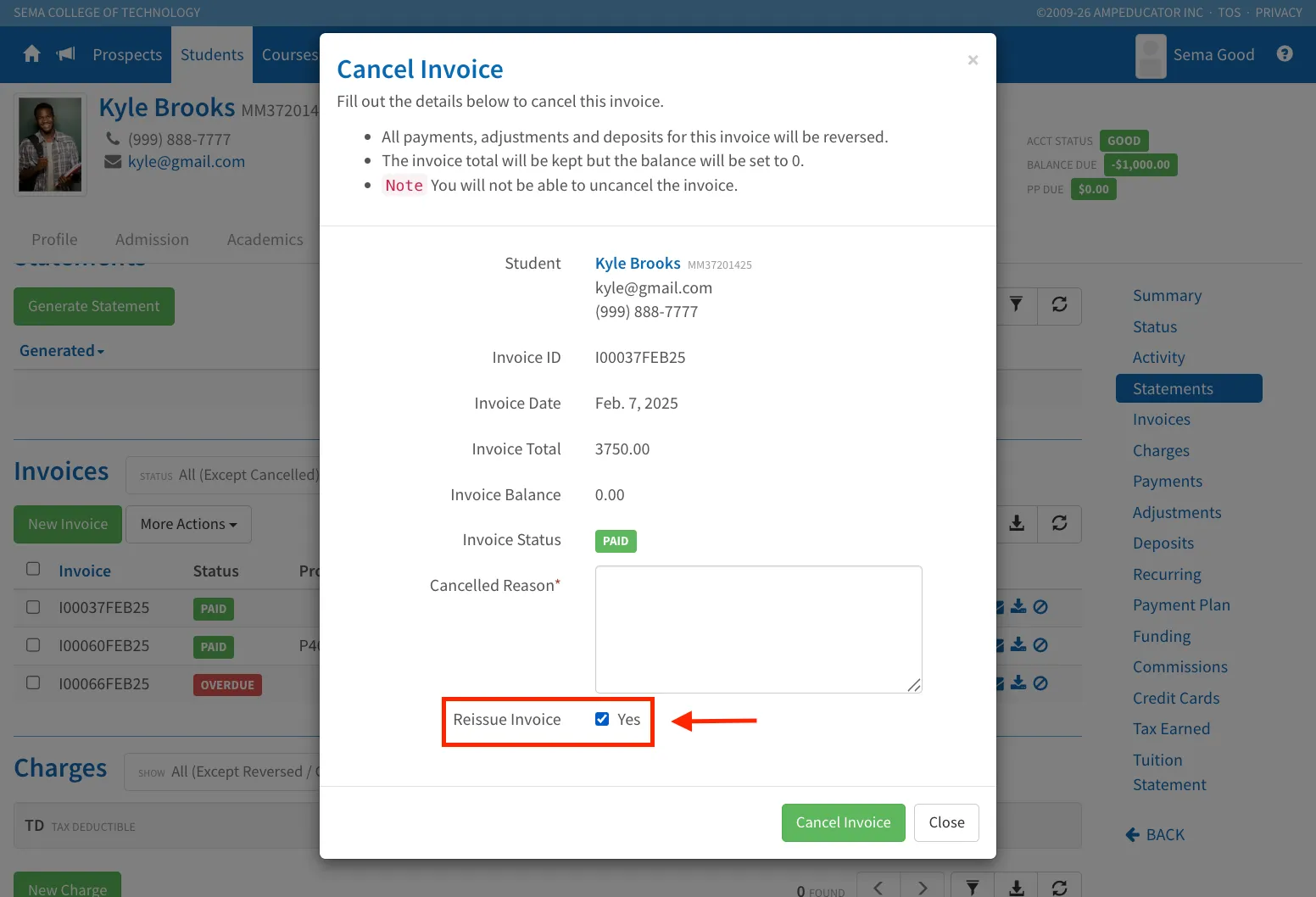The width and height of the screenshot is (1316, 897).
Task: Click the green Cancel Invoice button
Action: click(844, 822)
